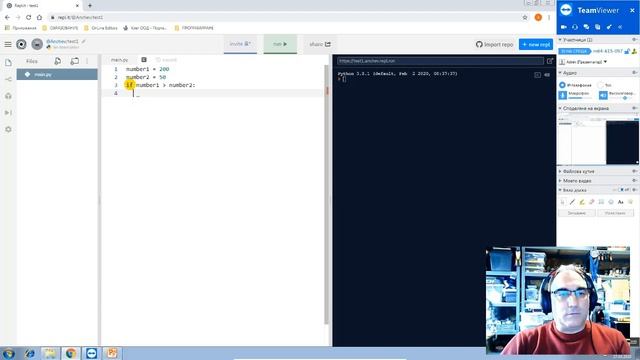This screenshot has height=360, width=640.
Task: Open the Audio section gear options
Action: 634,73
